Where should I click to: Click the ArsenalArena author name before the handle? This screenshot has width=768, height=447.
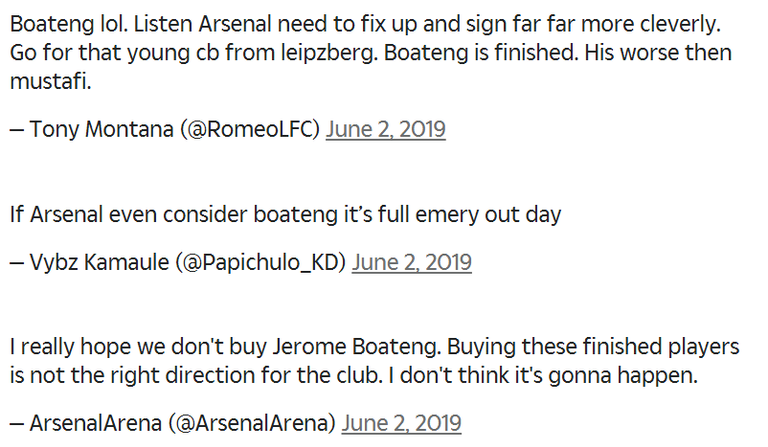[93, 422]
